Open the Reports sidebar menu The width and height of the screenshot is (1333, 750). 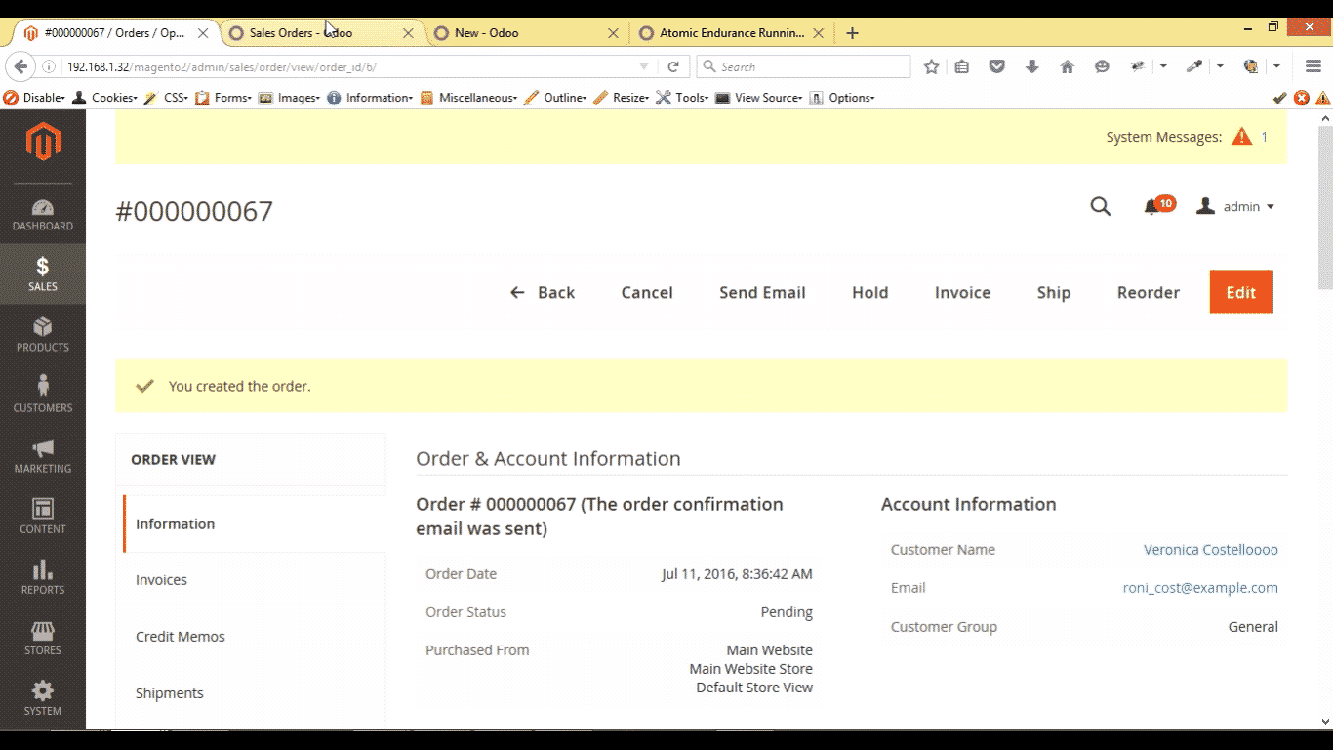pyautogui.click(x=43, y=577)
